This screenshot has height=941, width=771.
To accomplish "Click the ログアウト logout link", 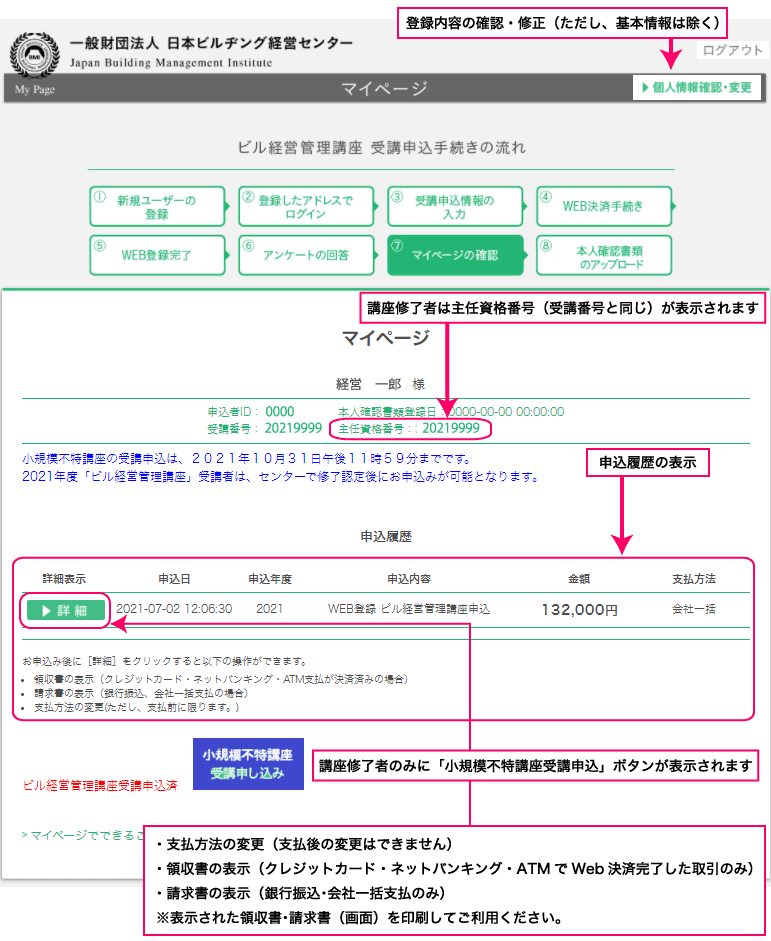I will 732,50.
